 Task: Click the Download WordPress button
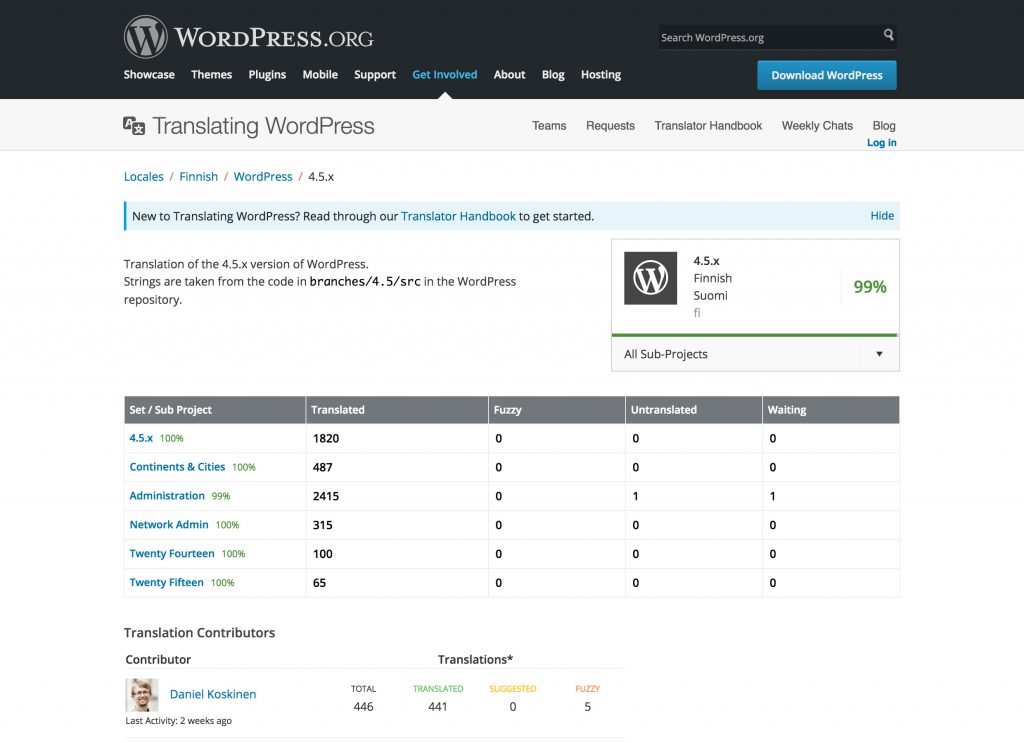point(827,75)
